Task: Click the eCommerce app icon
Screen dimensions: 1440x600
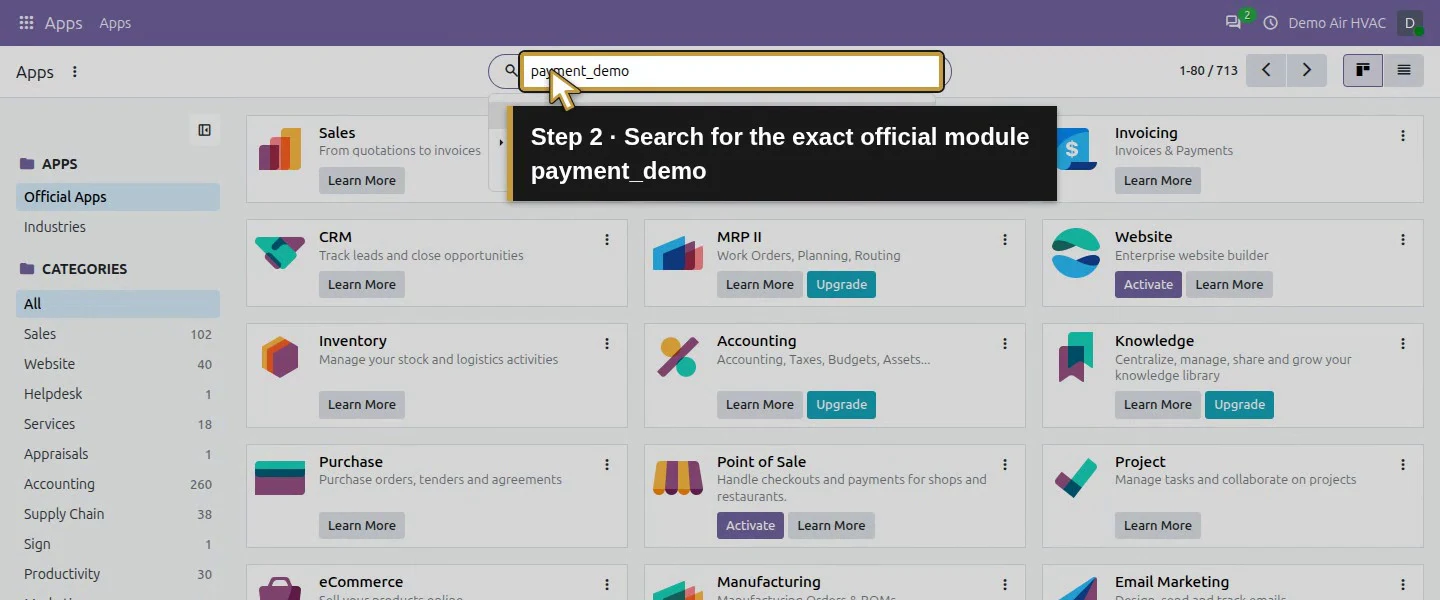Action: tap(280, 588)
